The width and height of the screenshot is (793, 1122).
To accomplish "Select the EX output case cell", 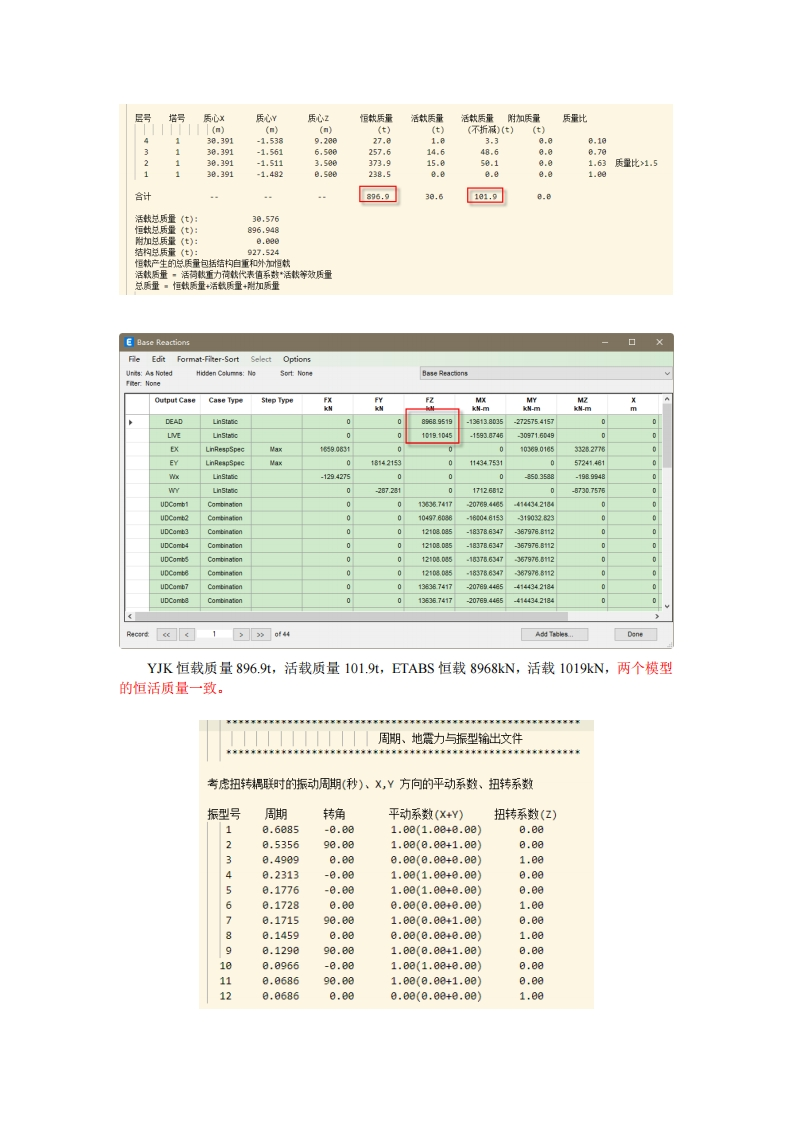I will point(175,449).
